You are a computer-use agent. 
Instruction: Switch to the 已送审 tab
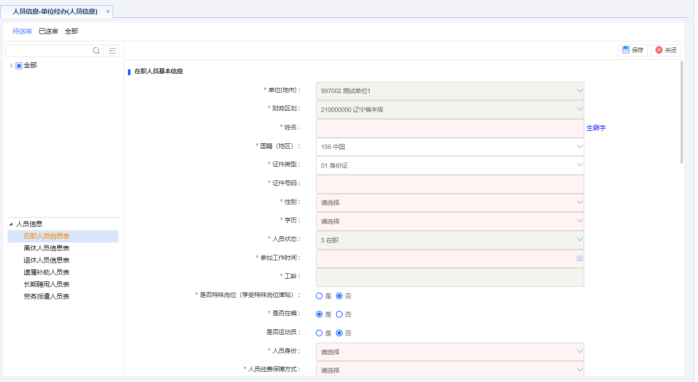click(x=48, y=31)
